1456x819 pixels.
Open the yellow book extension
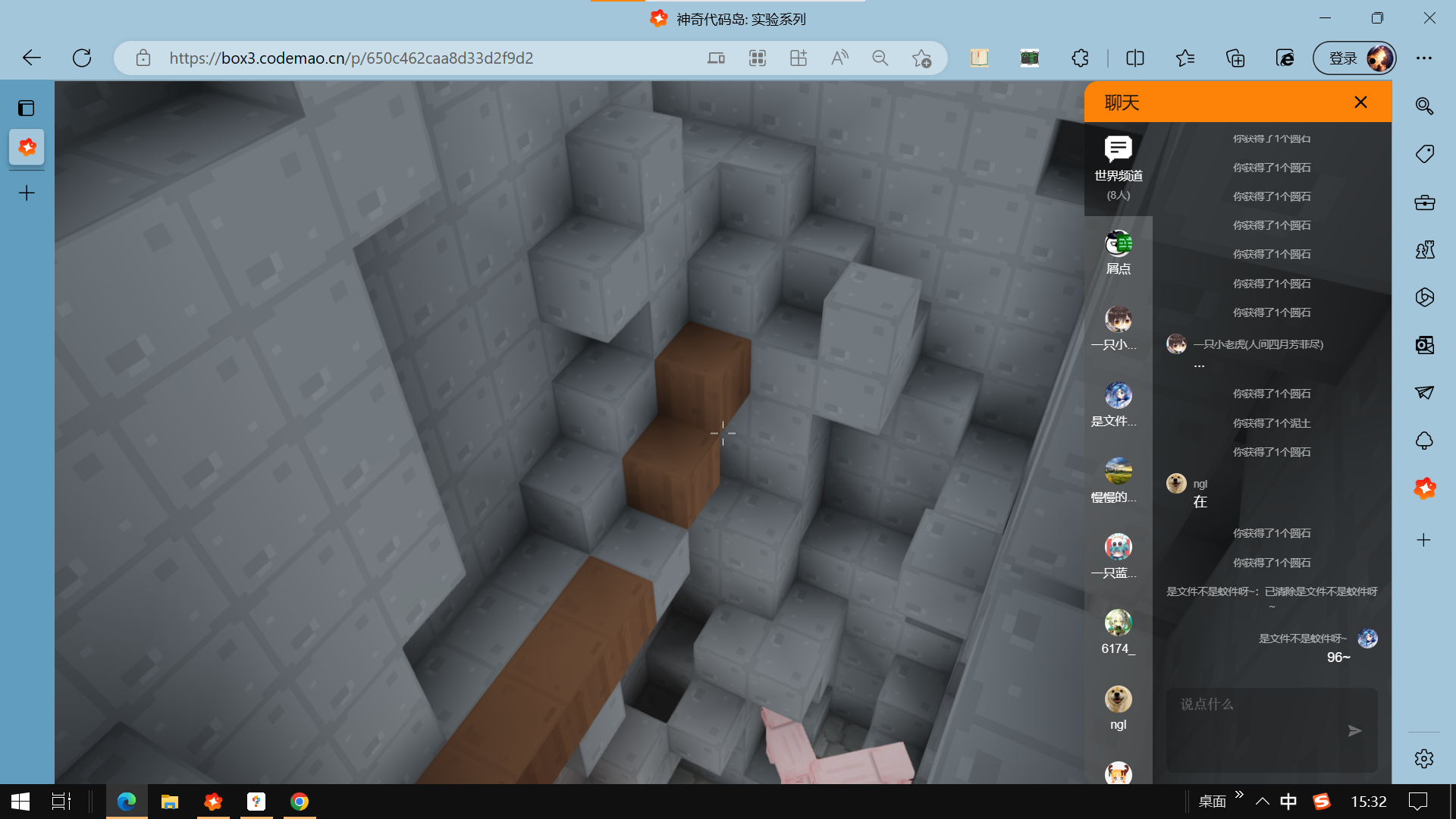pyautogui.click(x=979, y=58)
